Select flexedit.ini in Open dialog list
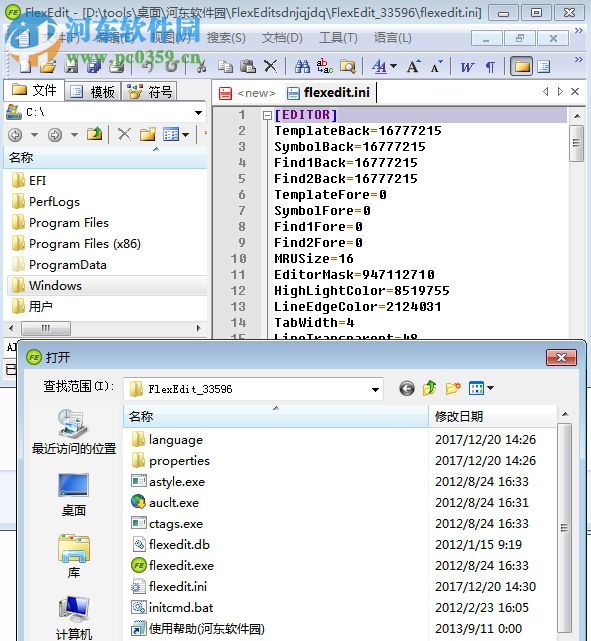 click(x=169, y=587)
